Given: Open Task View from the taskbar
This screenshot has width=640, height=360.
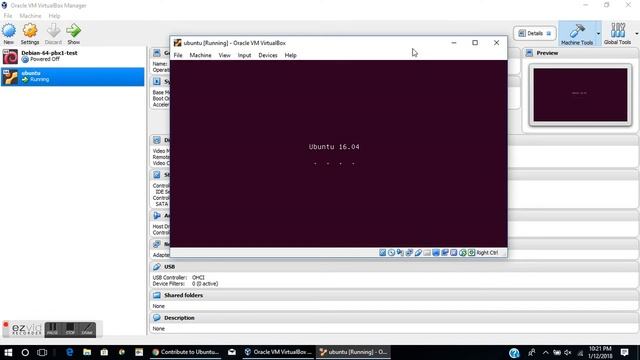Looking at the screenshot, I should 42,352.
